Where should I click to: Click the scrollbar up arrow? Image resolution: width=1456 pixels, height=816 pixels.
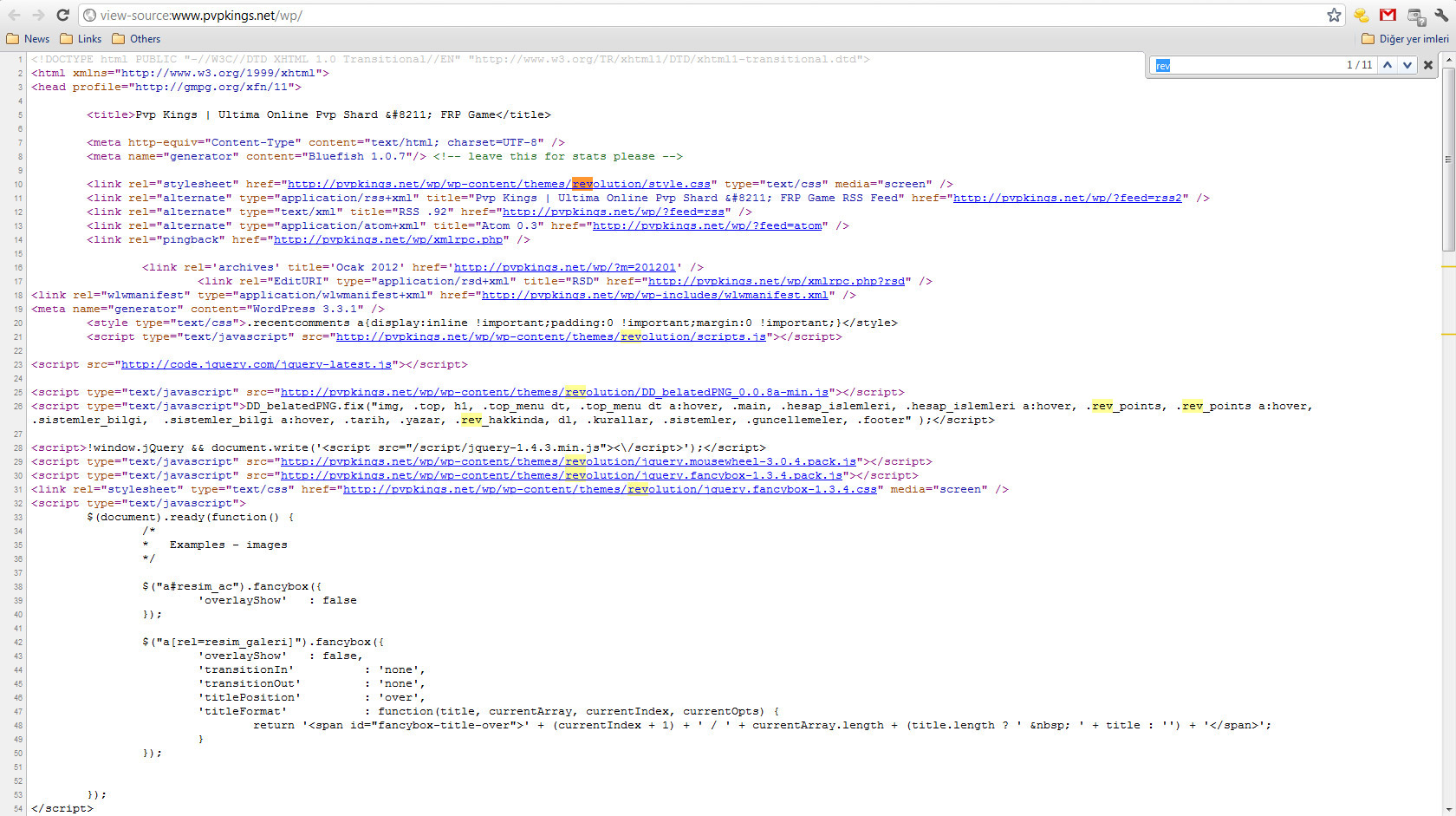tap(1449, 59)
